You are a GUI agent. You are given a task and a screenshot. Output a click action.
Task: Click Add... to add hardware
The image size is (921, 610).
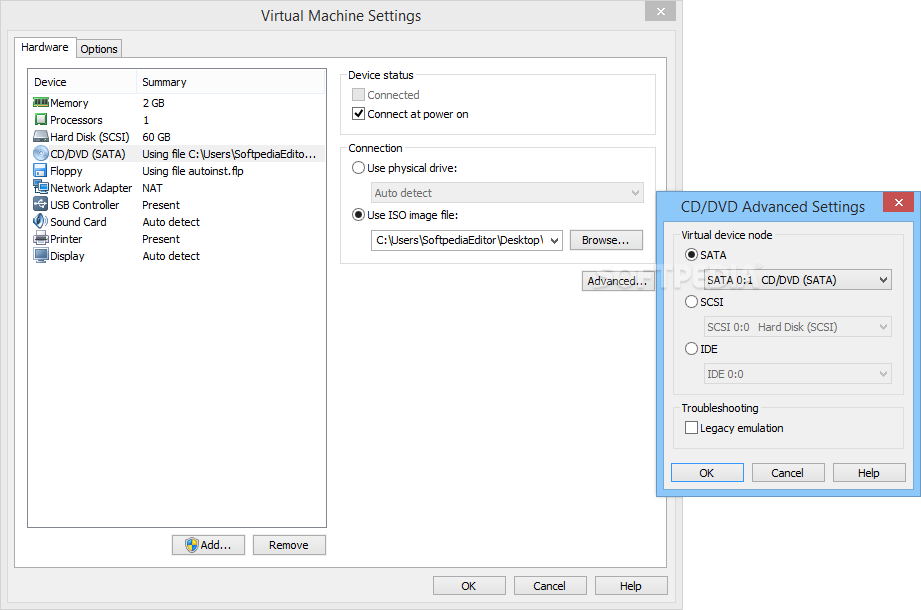(x=209, y=545)
